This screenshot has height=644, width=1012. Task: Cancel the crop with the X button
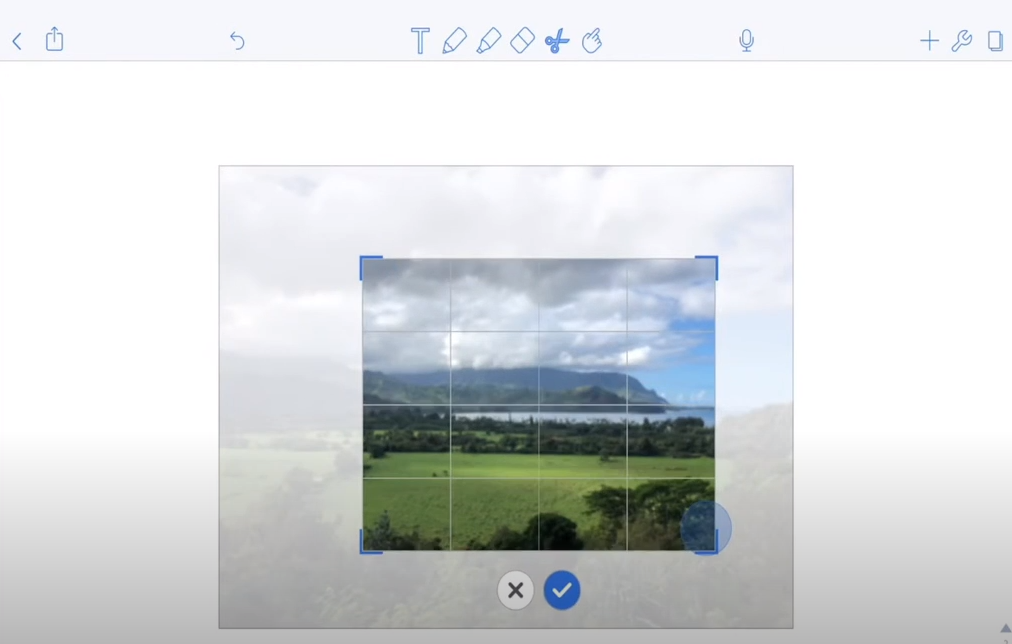tap(516, 590)
